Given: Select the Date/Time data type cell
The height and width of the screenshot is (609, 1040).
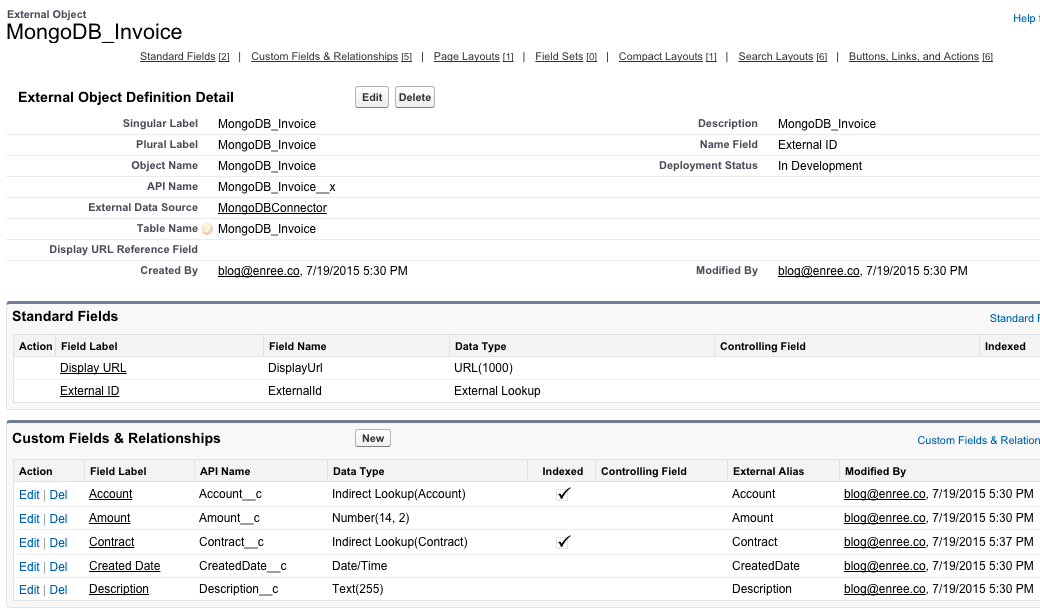Looking at the screenshot, I should [x=359, y=565].
